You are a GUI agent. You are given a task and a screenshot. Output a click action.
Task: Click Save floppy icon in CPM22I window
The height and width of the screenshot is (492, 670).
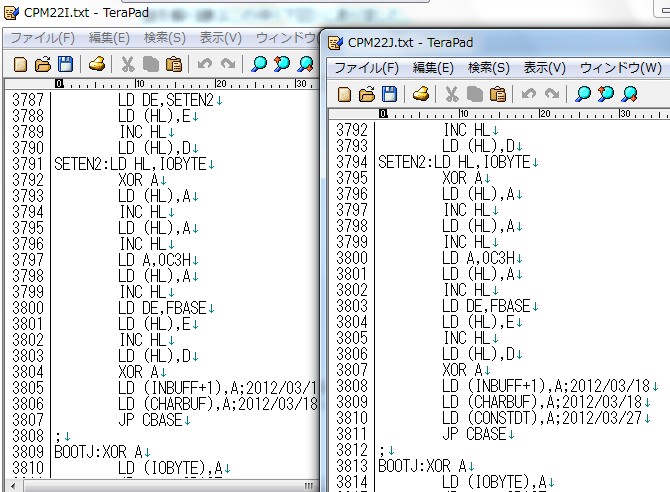[x=65, y=65]
